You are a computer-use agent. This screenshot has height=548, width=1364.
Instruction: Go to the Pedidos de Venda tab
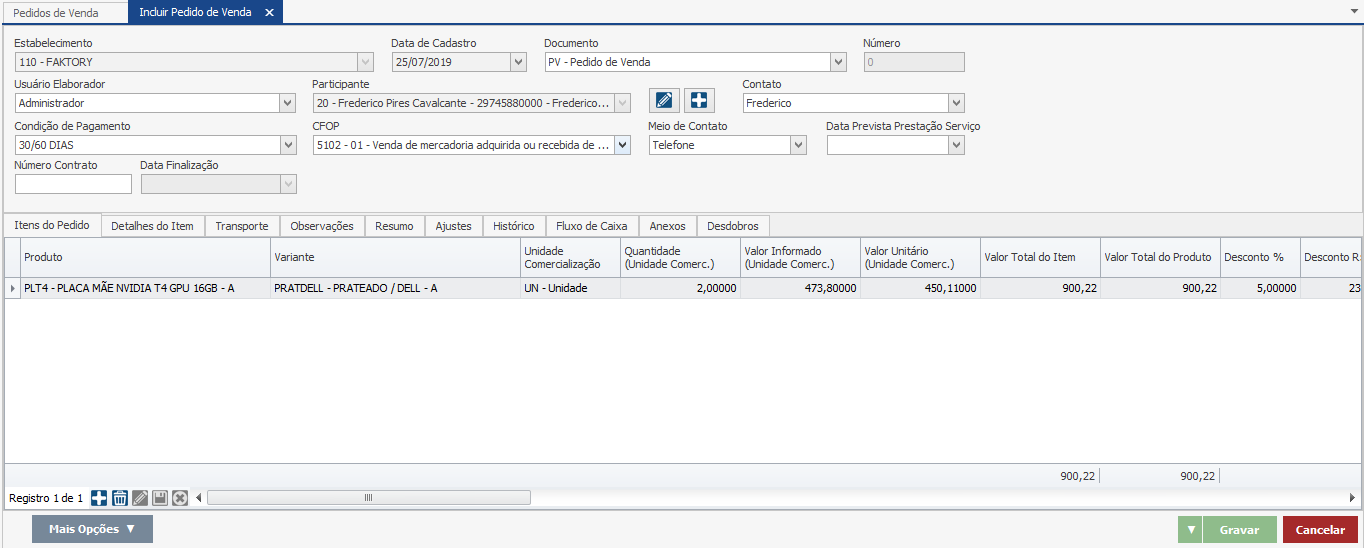tap(55, 12)
